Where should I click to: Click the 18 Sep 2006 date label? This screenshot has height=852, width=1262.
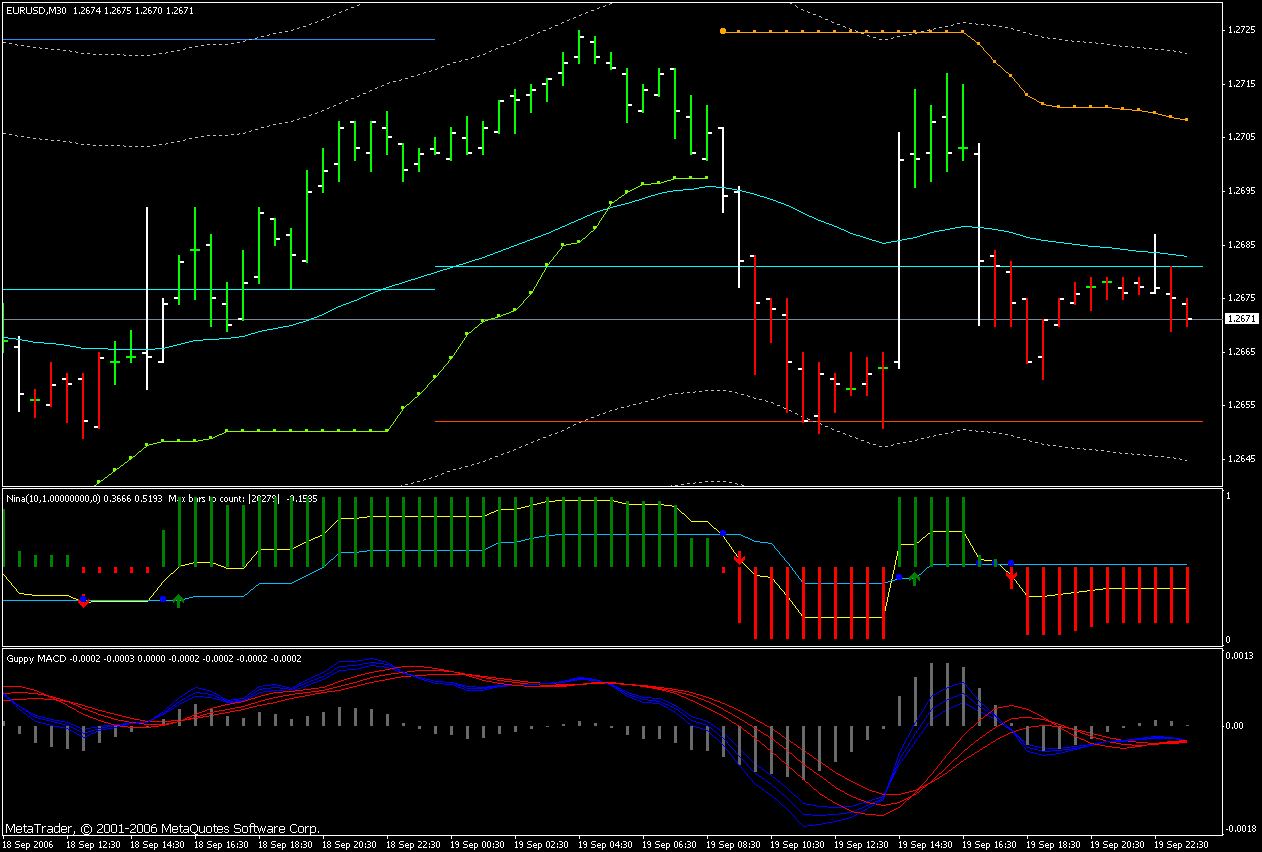pos(27,845)
